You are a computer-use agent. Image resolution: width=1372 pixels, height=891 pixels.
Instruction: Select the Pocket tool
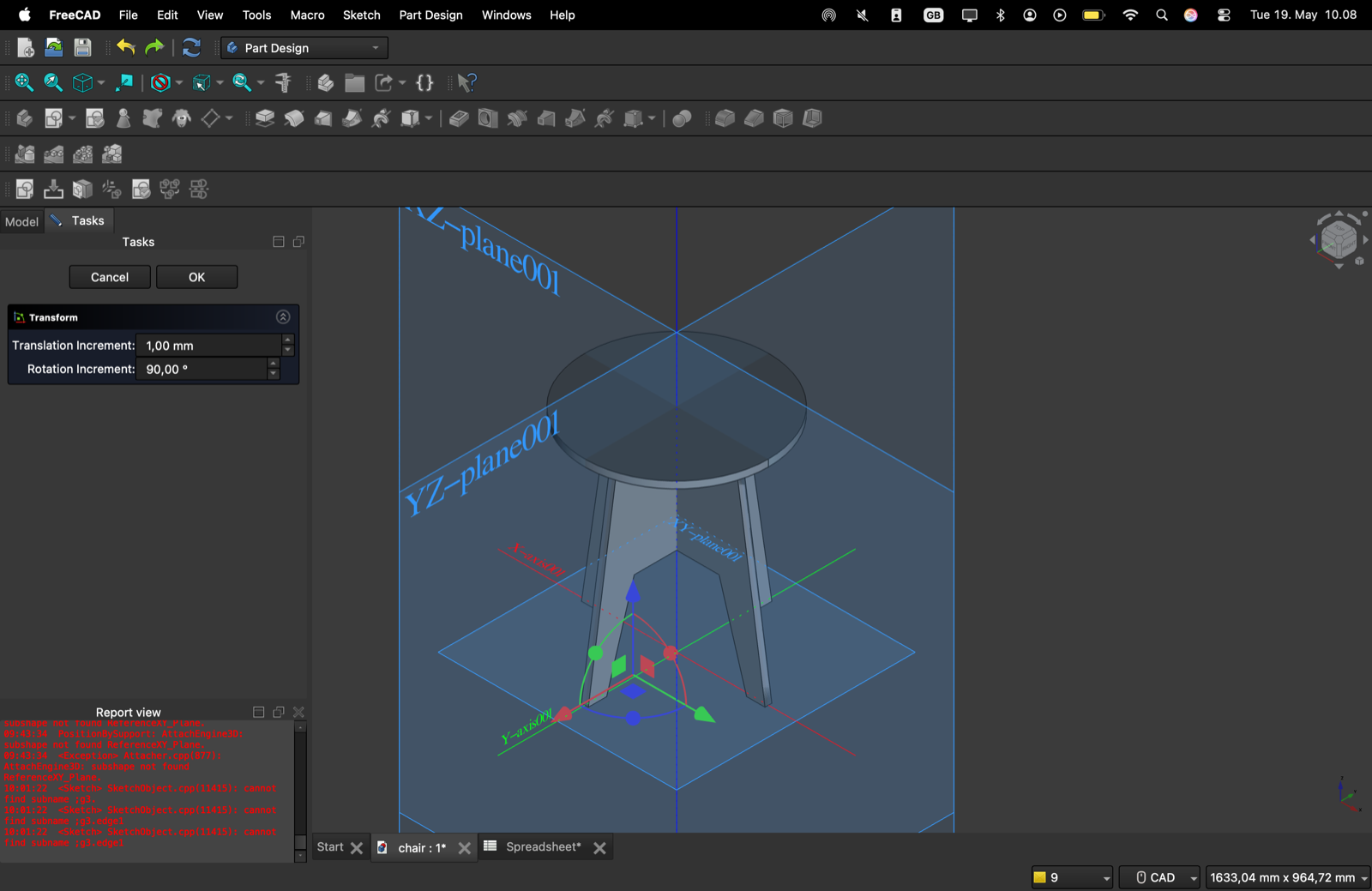point(459,118)
